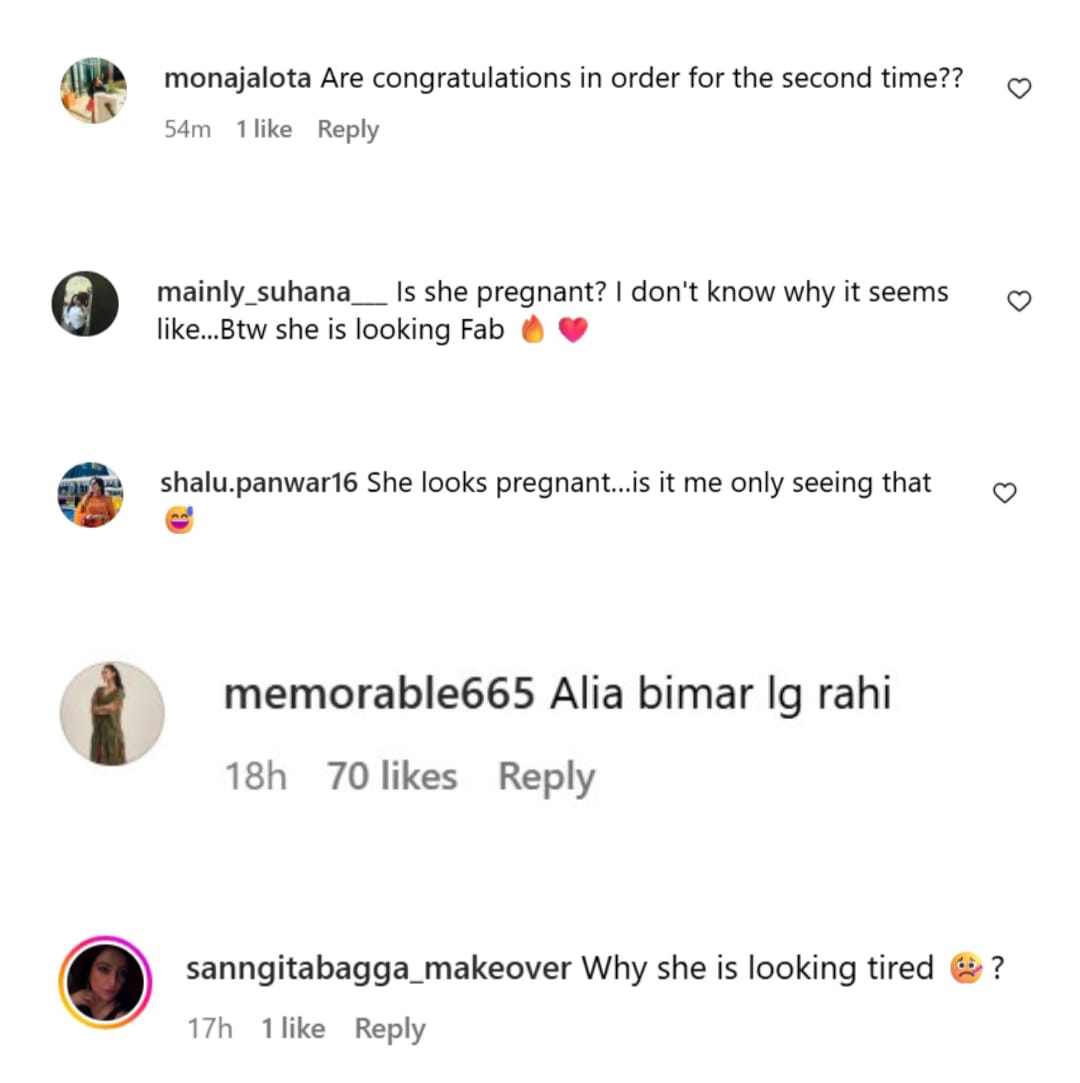View the 70 likes list
This screenshot has height=1083, width=1080.
392,777
